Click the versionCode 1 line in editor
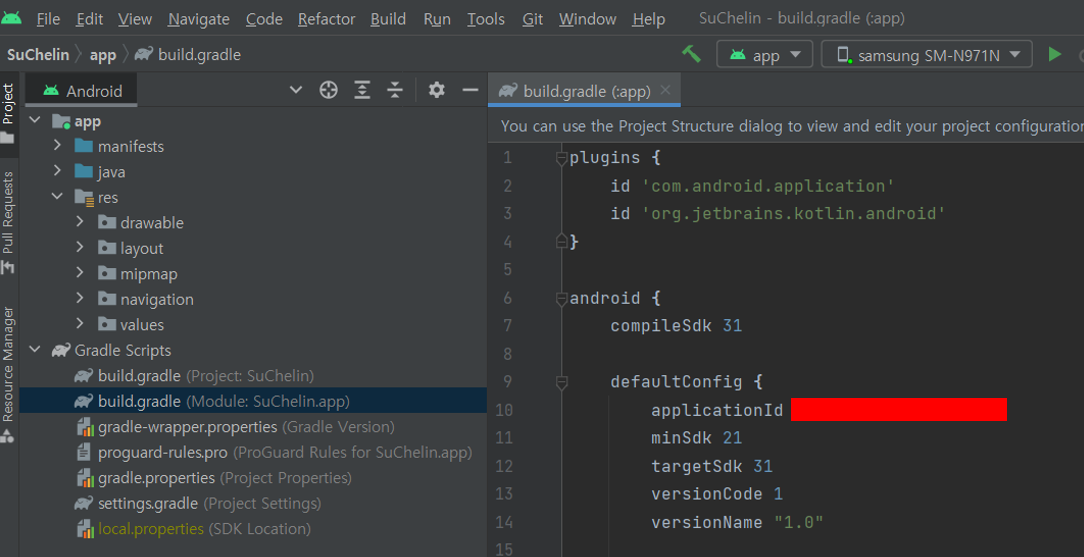The image size is (1084, 557). point(716,494)
